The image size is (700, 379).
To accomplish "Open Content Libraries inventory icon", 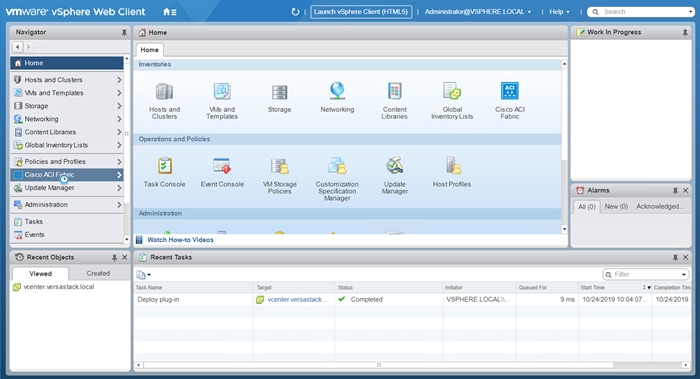I will pyautogui.click(x=395, y=91).
